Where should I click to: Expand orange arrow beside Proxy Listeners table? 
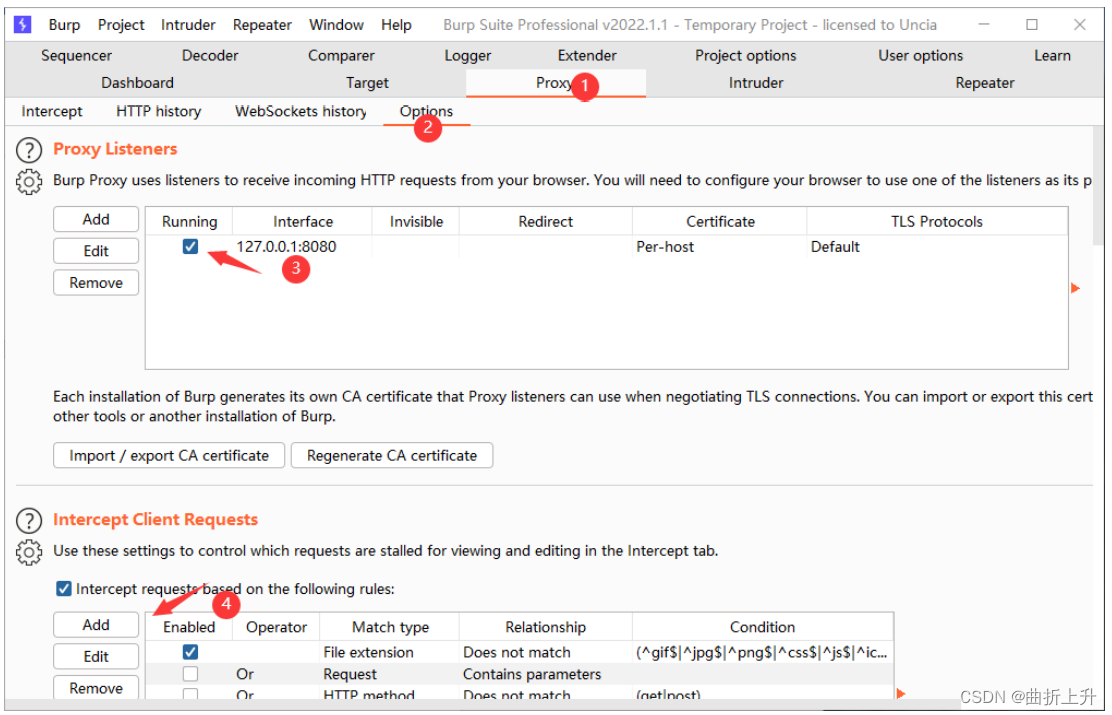(1077, 288)
